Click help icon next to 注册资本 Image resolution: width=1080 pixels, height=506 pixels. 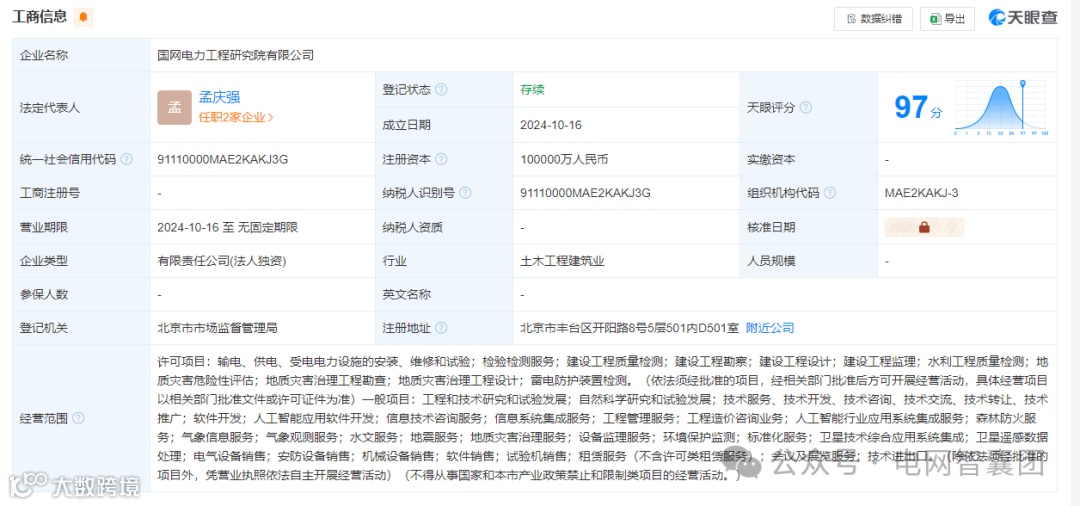tap(441, 159)
